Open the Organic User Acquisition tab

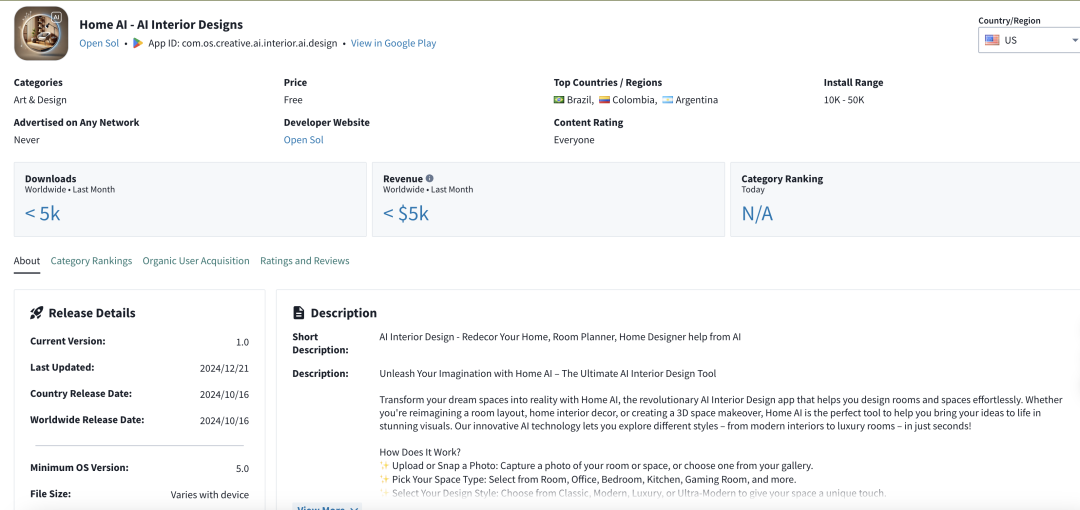tap(196, 261)
